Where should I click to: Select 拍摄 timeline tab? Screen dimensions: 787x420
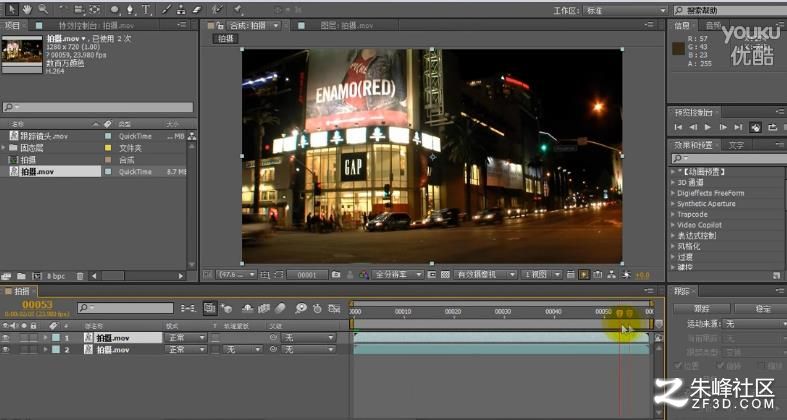[22, 291]
